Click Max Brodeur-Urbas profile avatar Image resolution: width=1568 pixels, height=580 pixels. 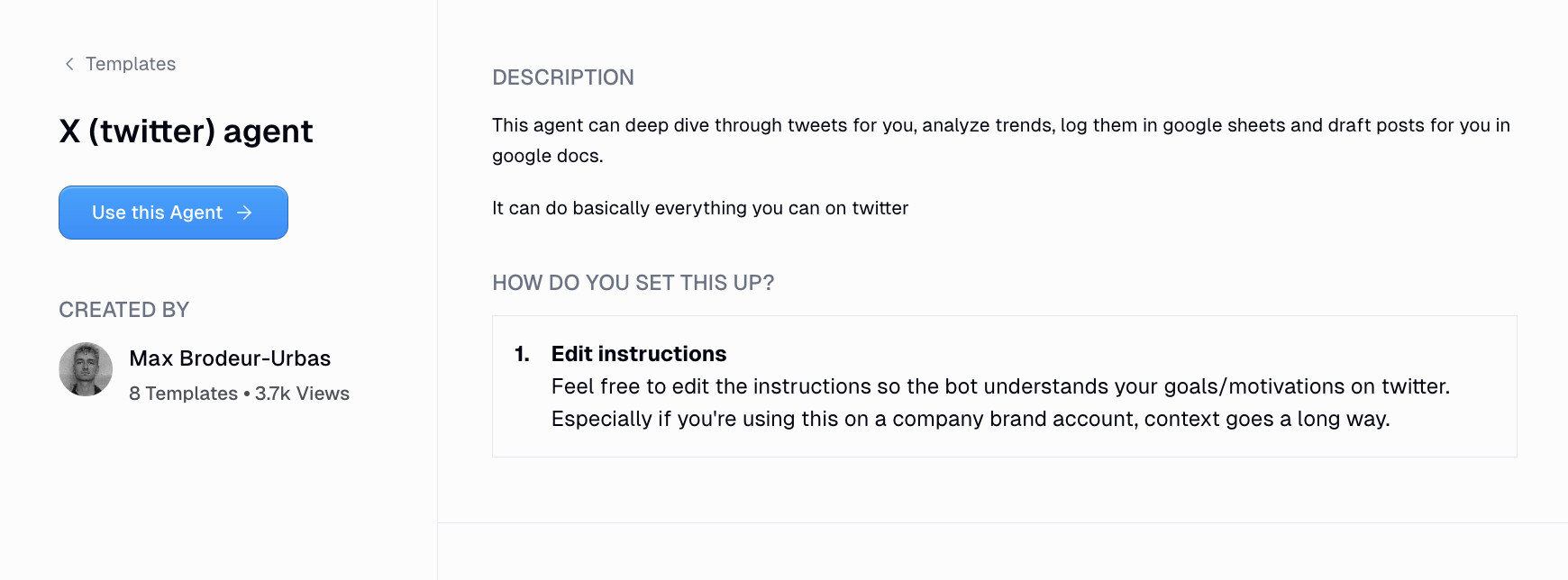tap(85, 370)
